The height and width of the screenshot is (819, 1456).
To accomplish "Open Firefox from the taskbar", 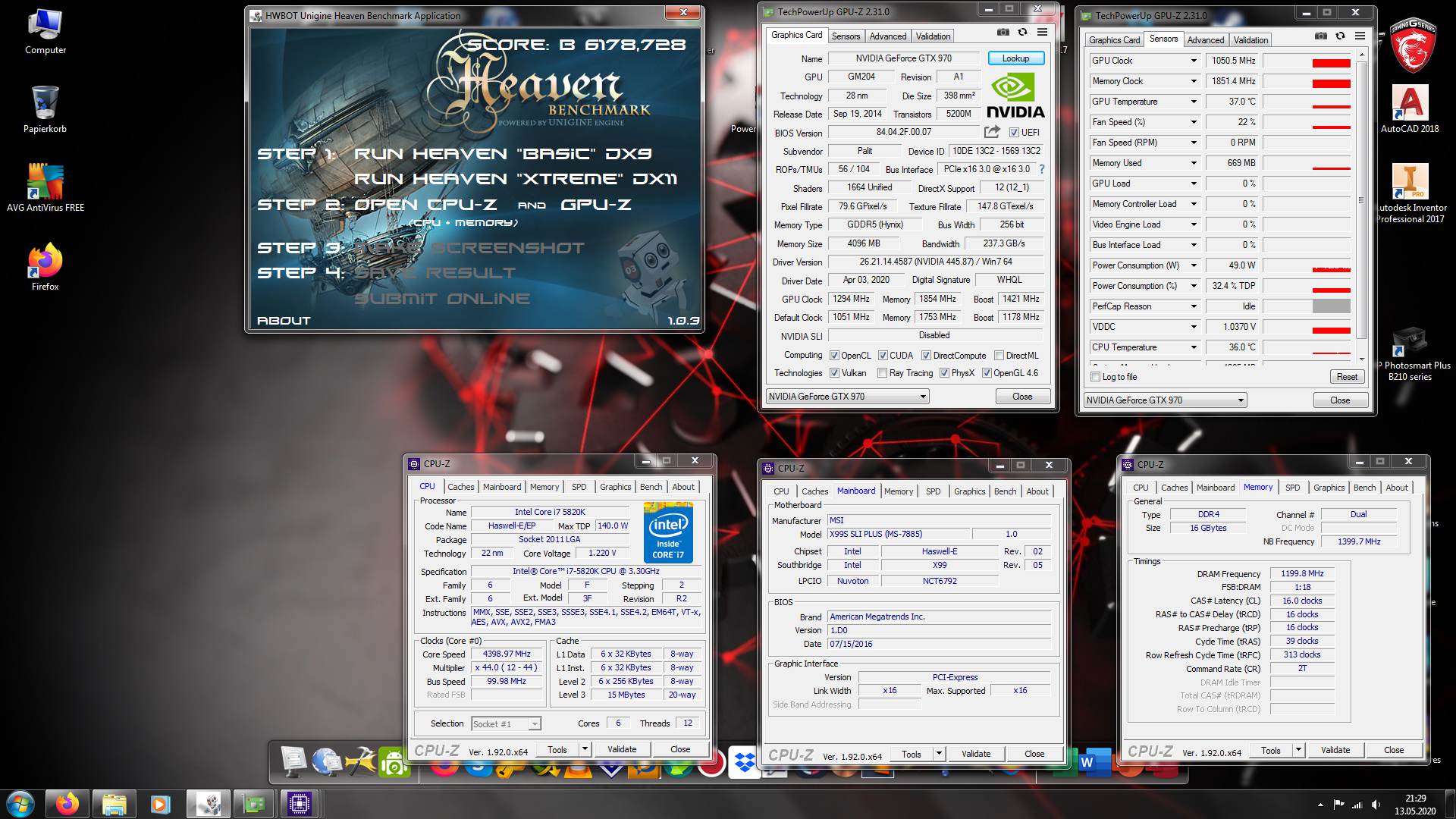I will tap(67, 804).
